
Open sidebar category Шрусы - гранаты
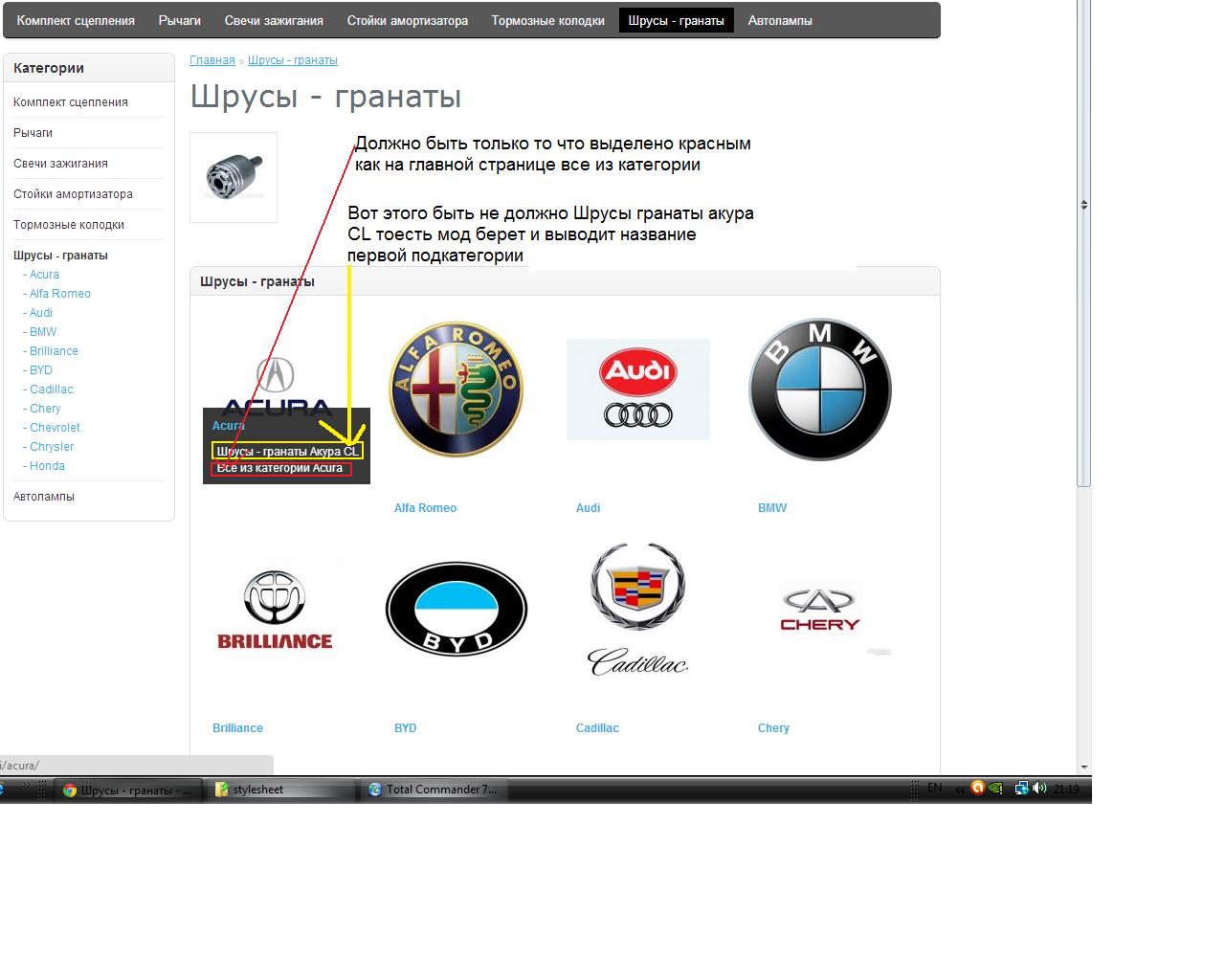pyautogui.click(x=60, y=256)
